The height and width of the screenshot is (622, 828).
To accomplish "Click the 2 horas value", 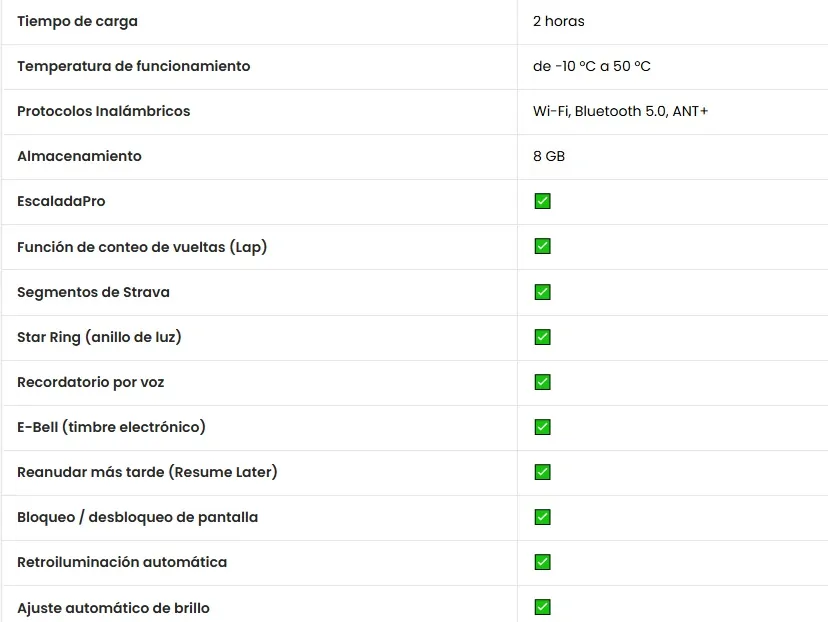I will (x=559, y=21).
